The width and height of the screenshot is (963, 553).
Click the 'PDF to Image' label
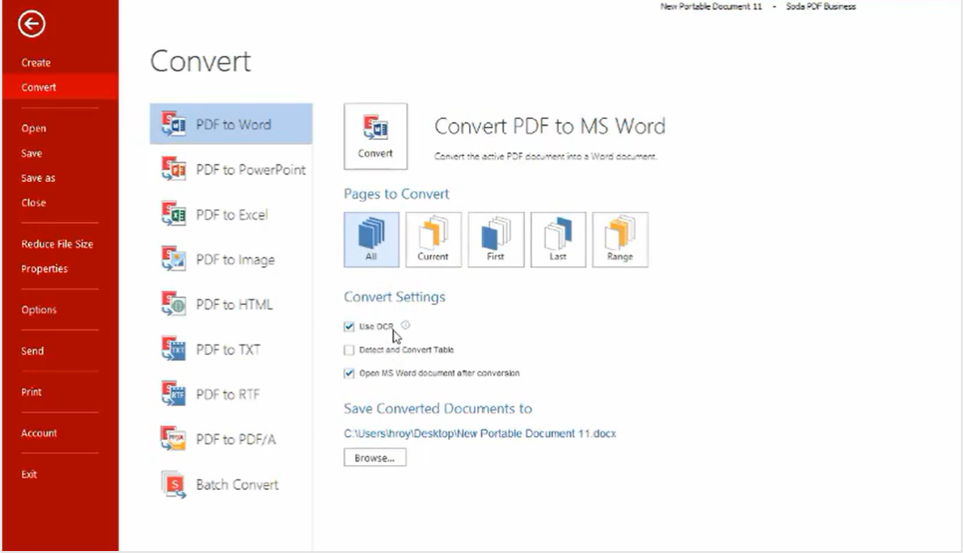pyautogui.click(x=235, y=260)
